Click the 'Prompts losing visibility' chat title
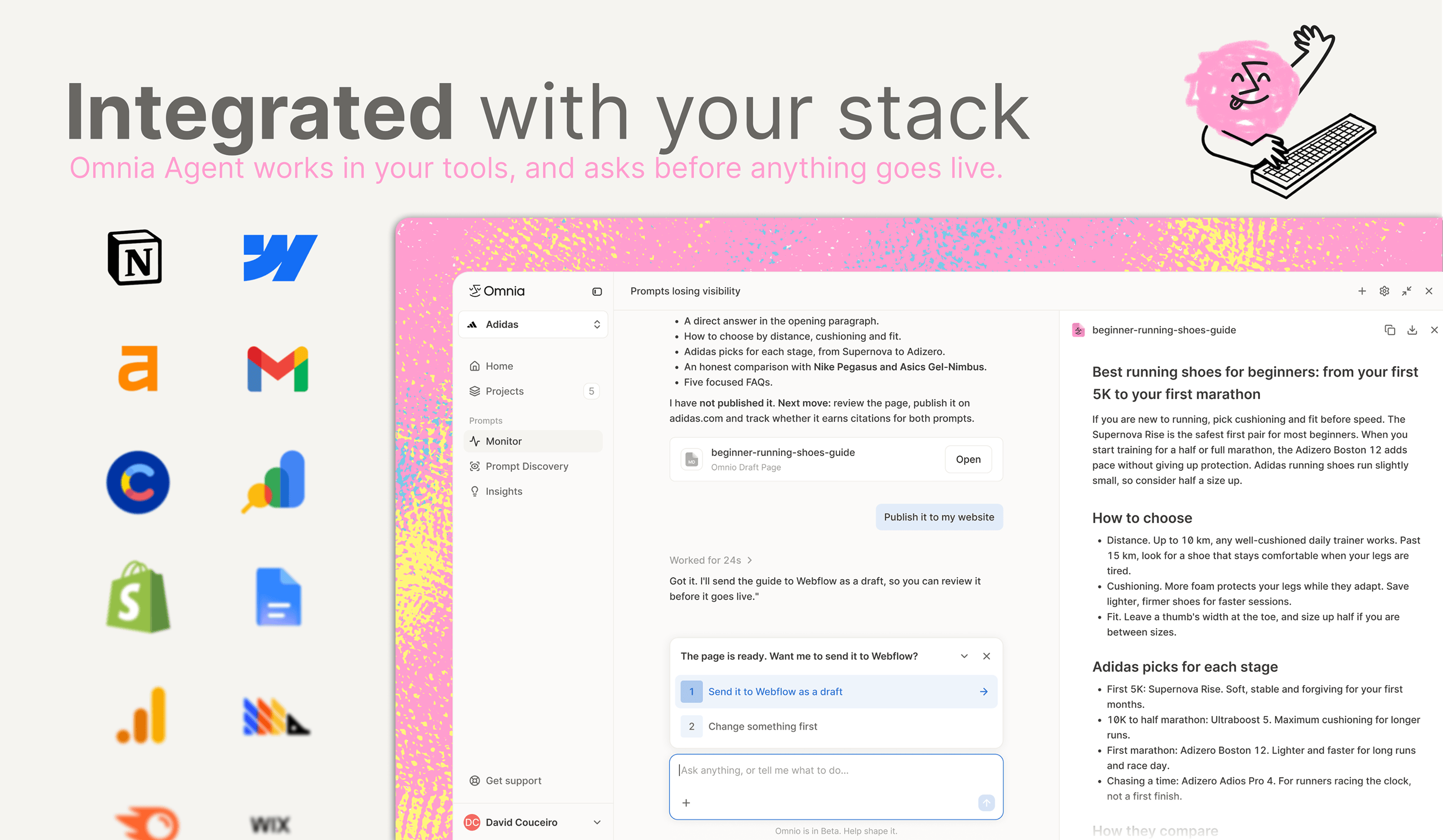The image size is (1443, 840). coord(685,291)
